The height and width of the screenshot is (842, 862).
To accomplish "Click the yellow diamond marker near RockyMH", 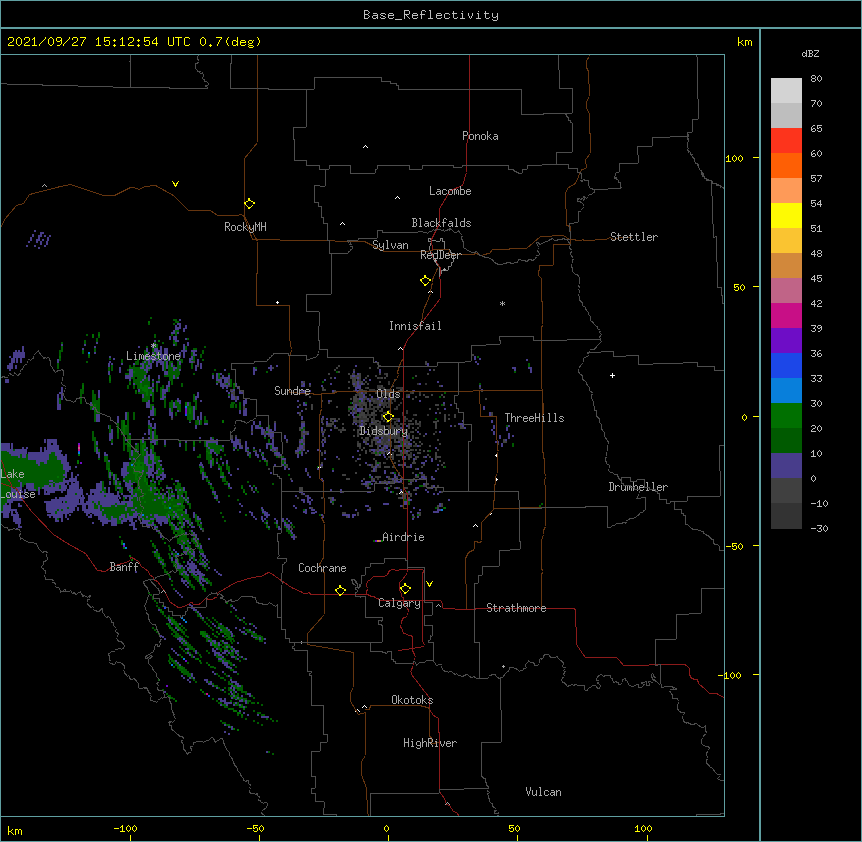I will pyautogui.click(x=250, y=204).
